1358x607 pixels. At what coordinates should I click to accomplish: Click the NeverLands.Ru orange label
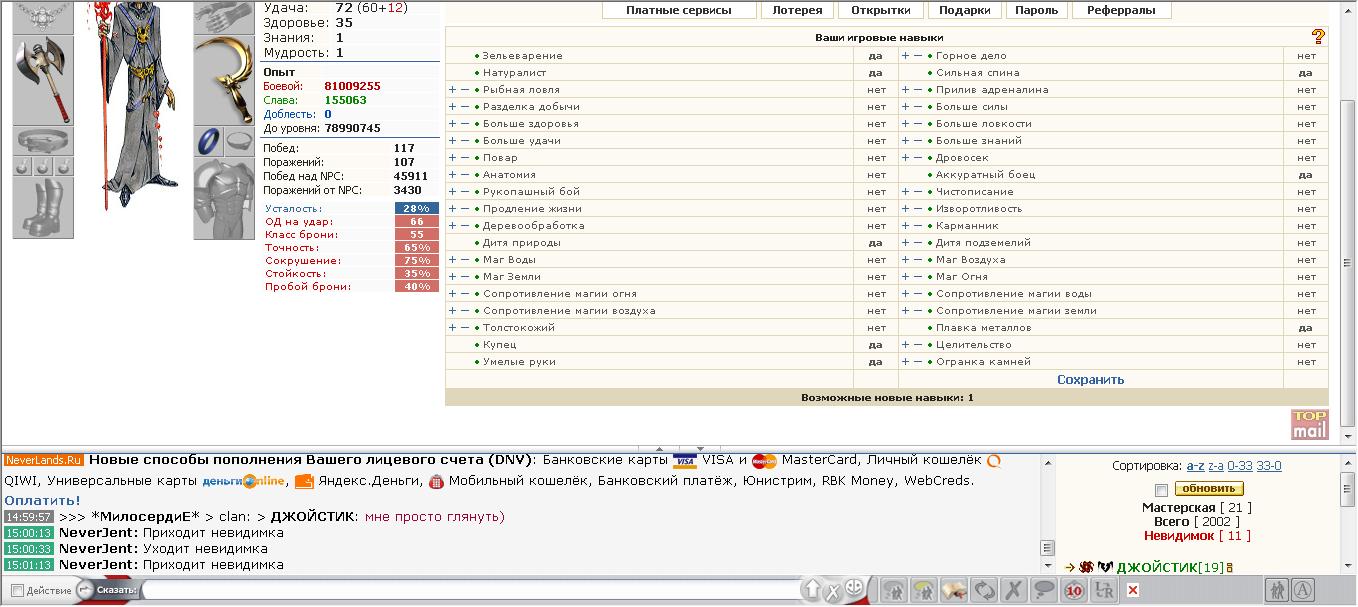click(43, 460)
